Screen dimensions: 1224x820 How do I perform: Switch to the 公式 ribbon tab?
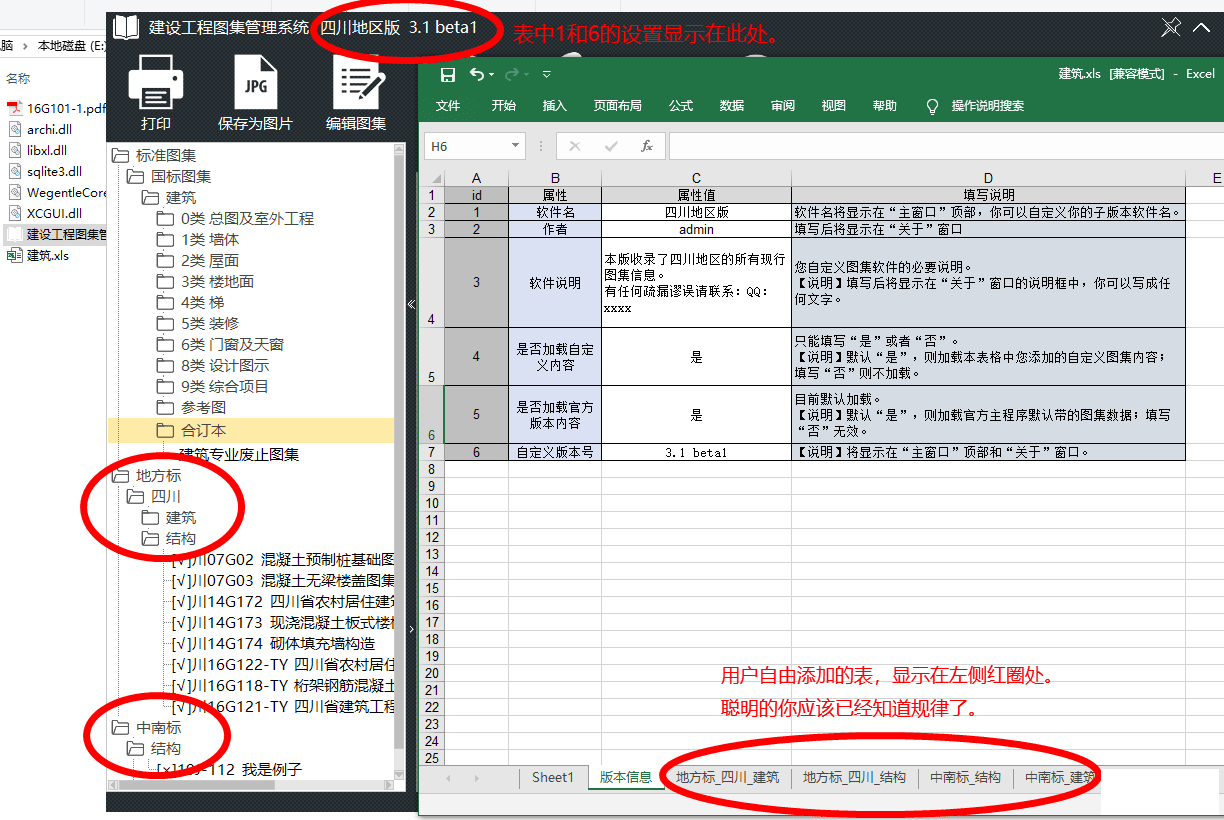tap(681, 106)
